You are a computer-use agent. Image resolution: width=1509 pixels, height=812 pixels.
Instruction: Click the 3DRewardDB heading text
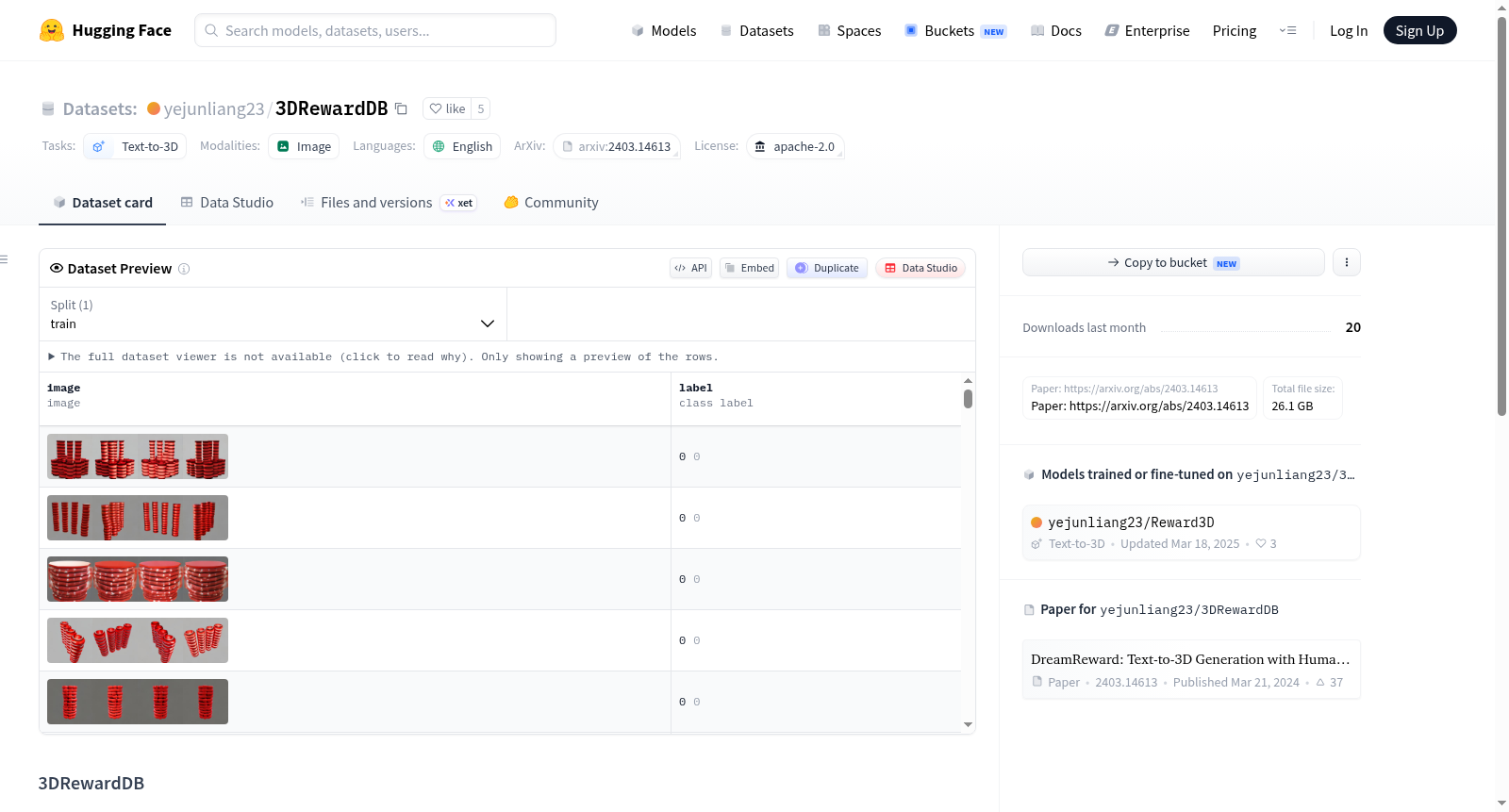[x=91, y=783]
